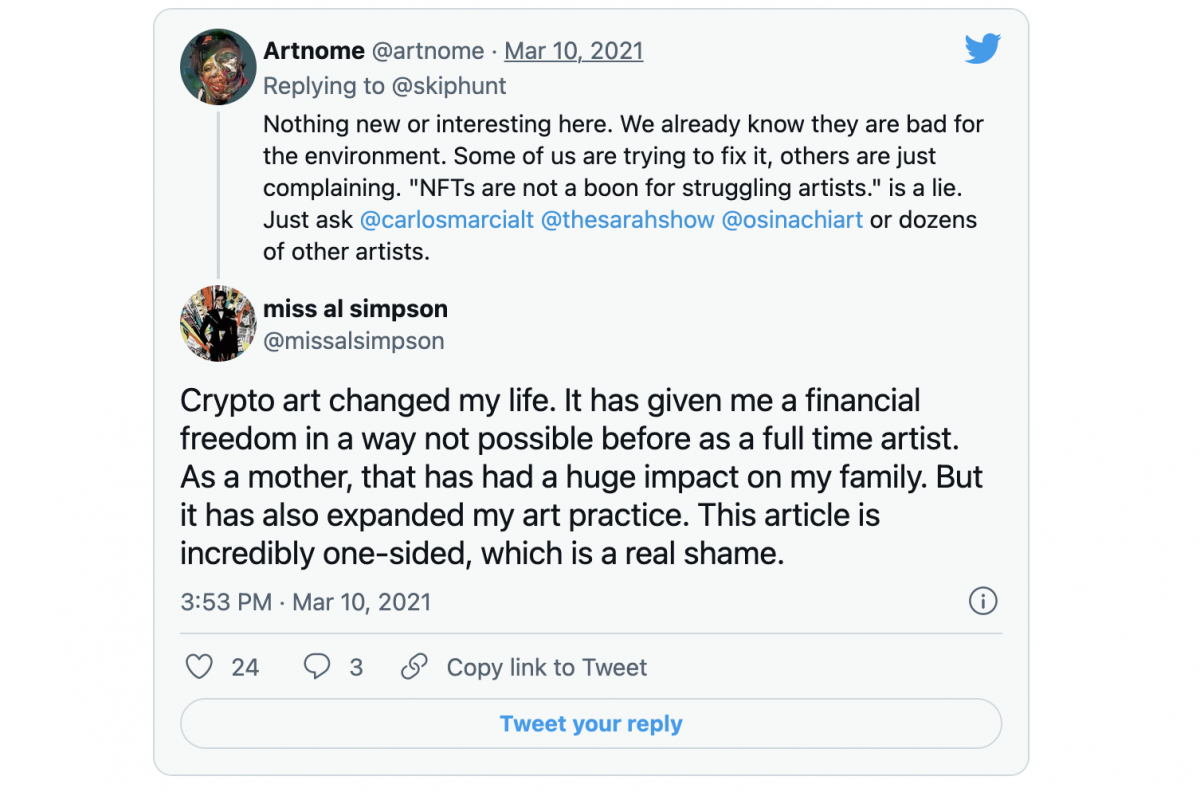Click the @artnome handle
This screenshot has height=792, width=1200.
pyautogui.click(x=428, y=51)
